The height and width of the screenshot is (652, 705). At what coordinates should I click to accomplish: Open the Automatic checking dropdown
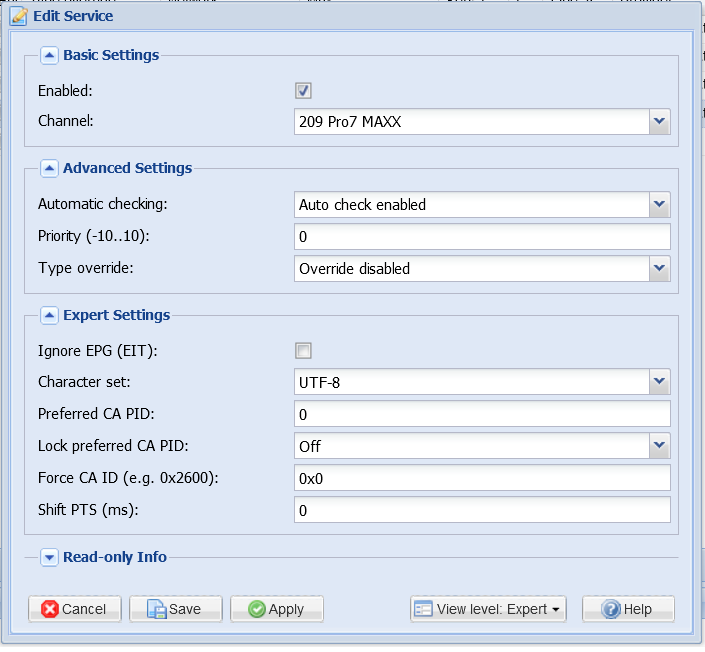tap(659, 205)
